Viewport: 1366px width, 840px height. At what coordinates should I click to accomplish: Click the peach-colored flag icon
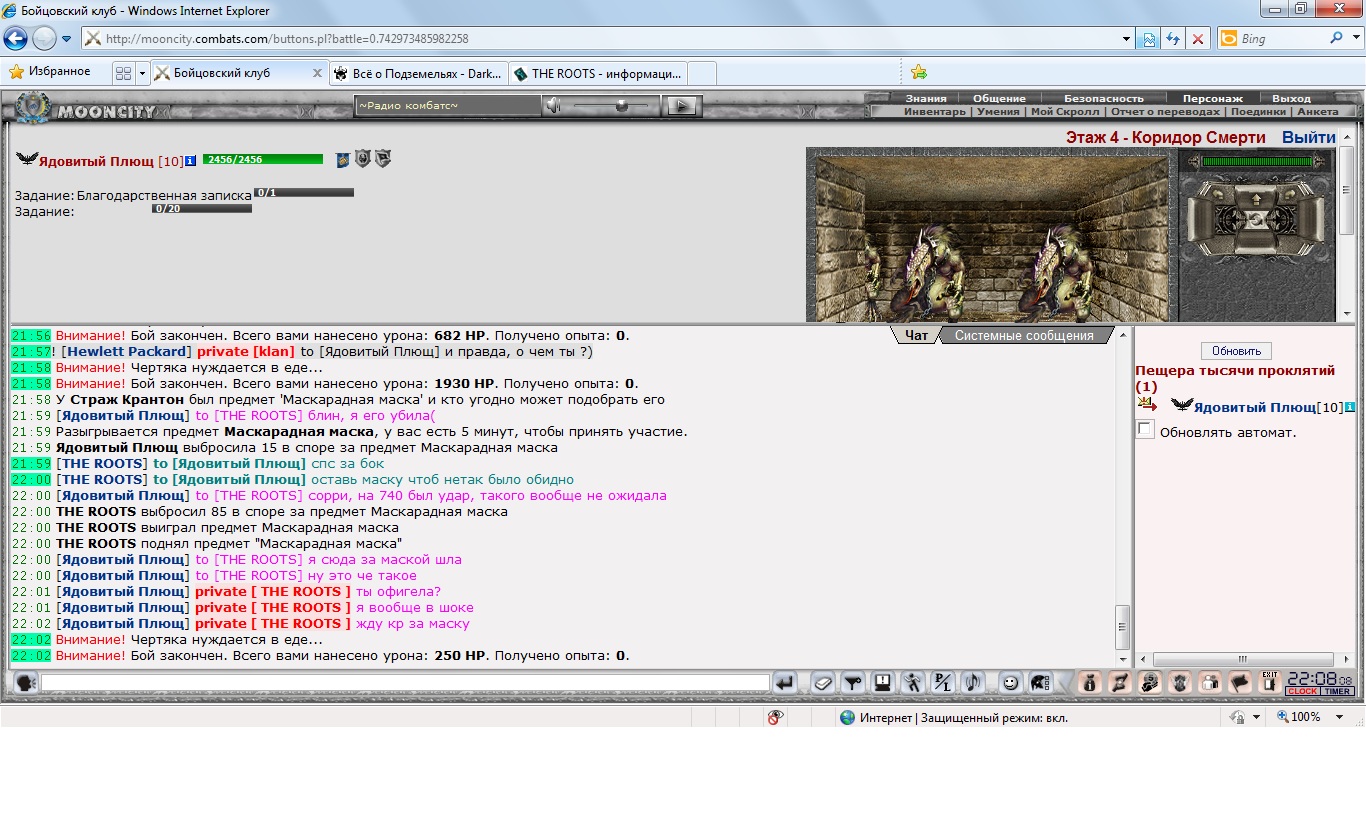pyautogui.click(x=1240, y=683)
